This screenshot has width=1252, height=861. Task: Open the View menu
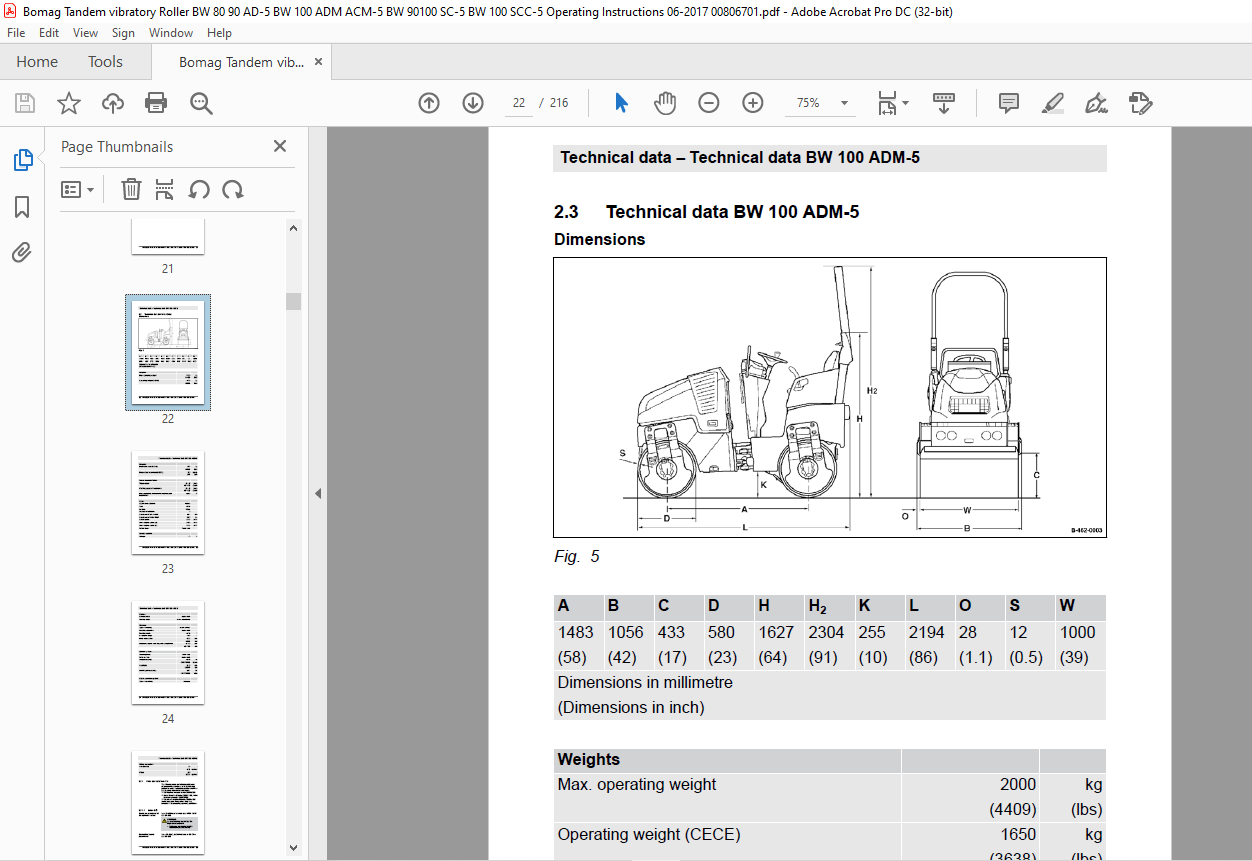tap(86, 33)
